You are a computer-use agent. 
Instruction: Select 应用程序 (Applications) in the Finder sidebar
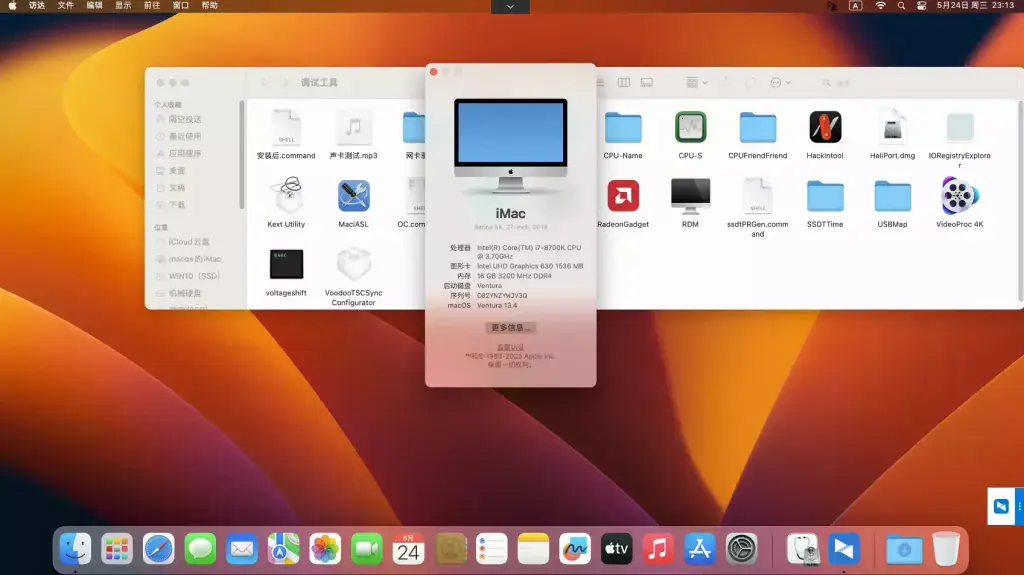(185, 153)
